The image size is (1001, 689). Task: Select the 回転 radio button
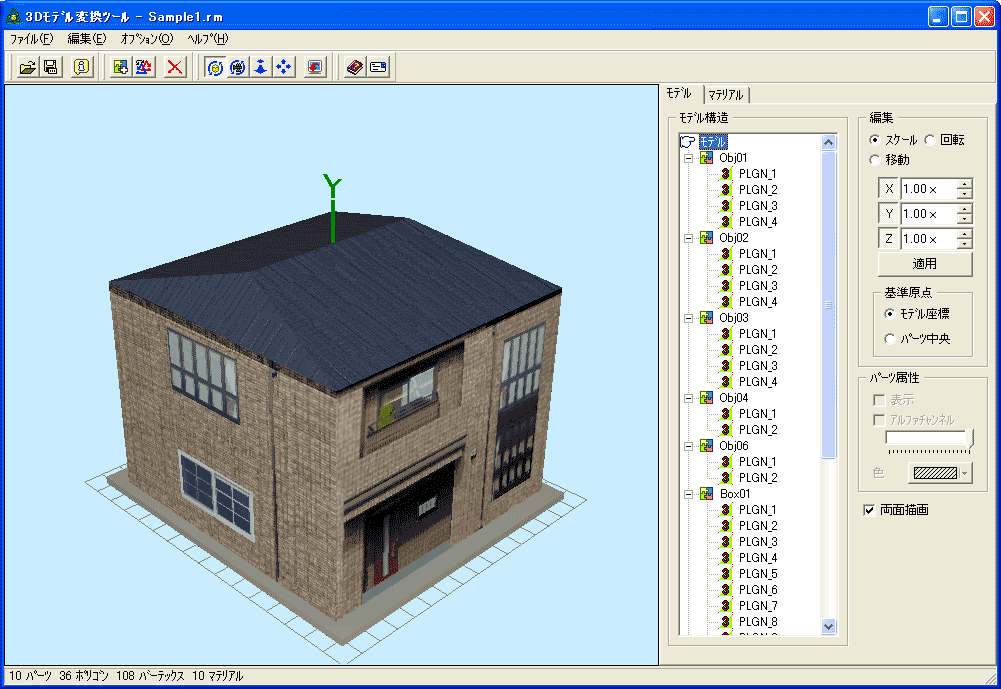point(930,141)
